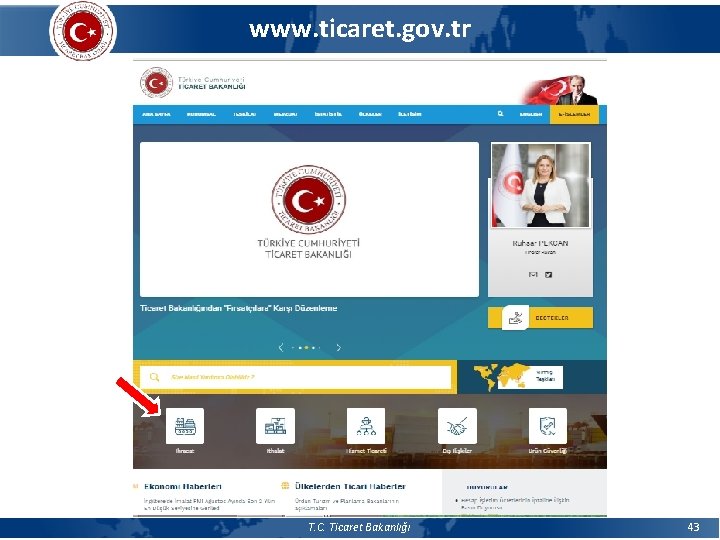720x540 pixels.
Task: Switch the site language to ENGLISH
Action: (x=530, y=114)
